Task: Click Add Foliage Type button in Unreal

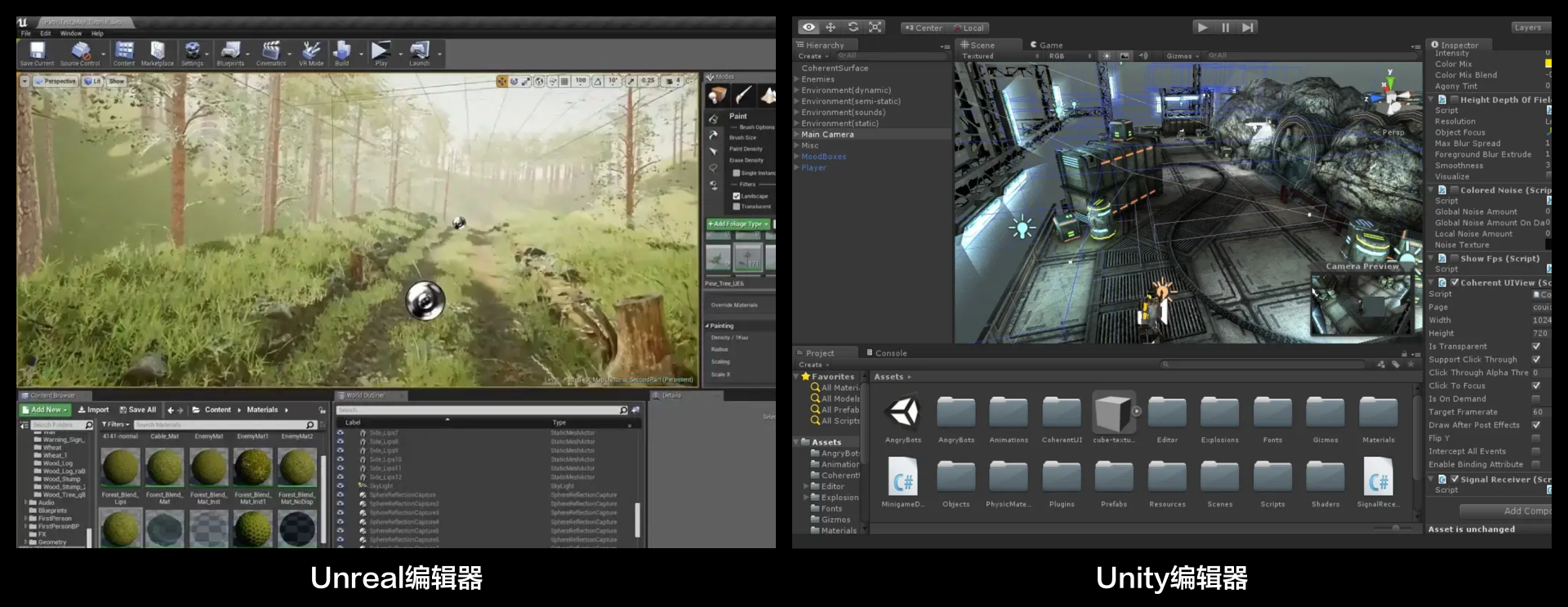Action: (738, 224)
